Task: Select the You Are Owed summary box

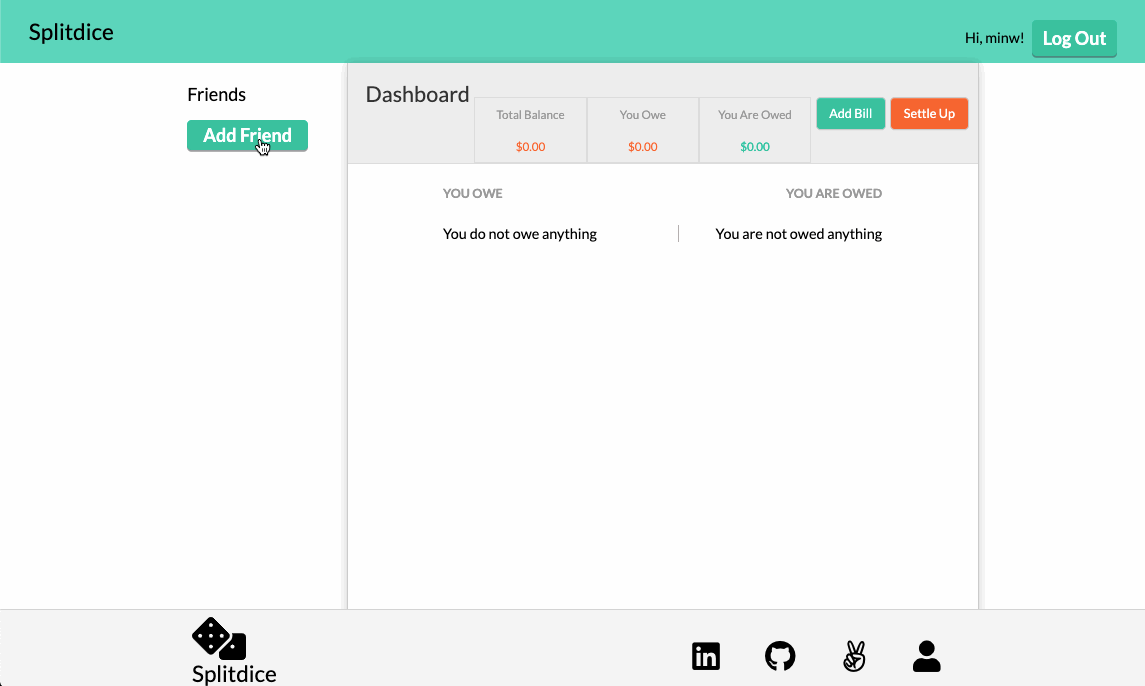Action: (x=754, y=130)
